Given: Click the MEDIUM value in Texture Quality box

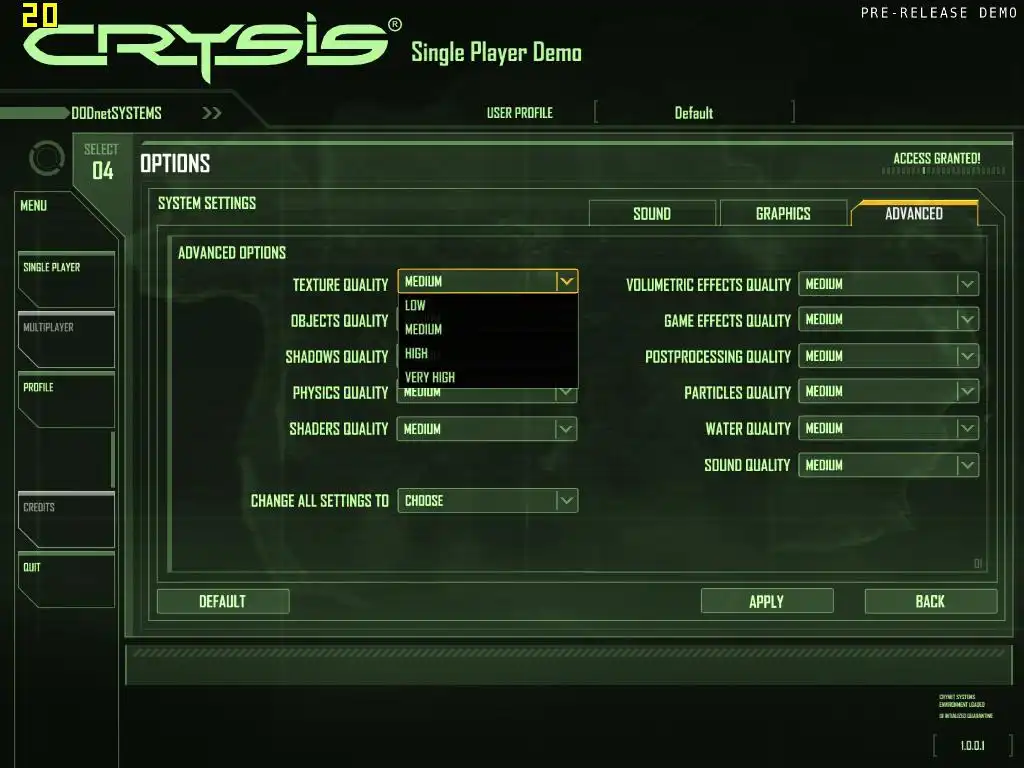Looking at the screenshot, I should (x=424, y=281).
